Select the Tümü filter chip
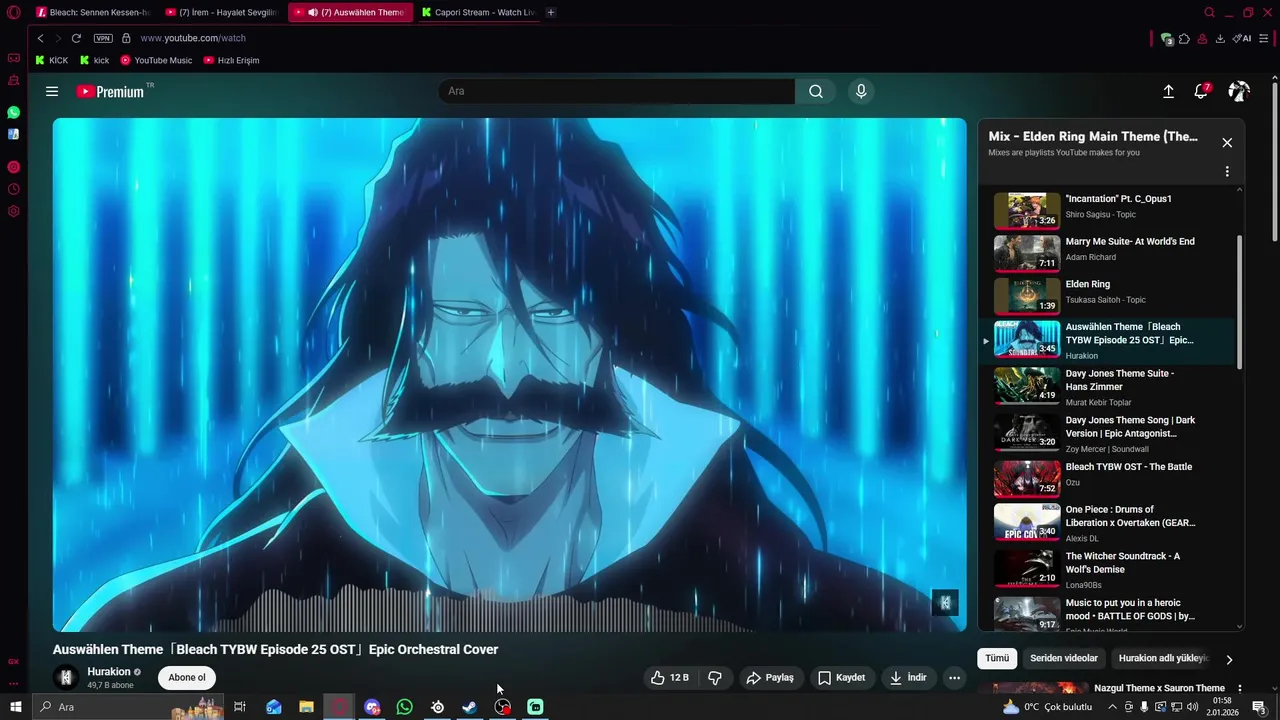Image resolution: width=1280 pixels, height=720 pixels. pyautogui.click(x=997, y=658)
